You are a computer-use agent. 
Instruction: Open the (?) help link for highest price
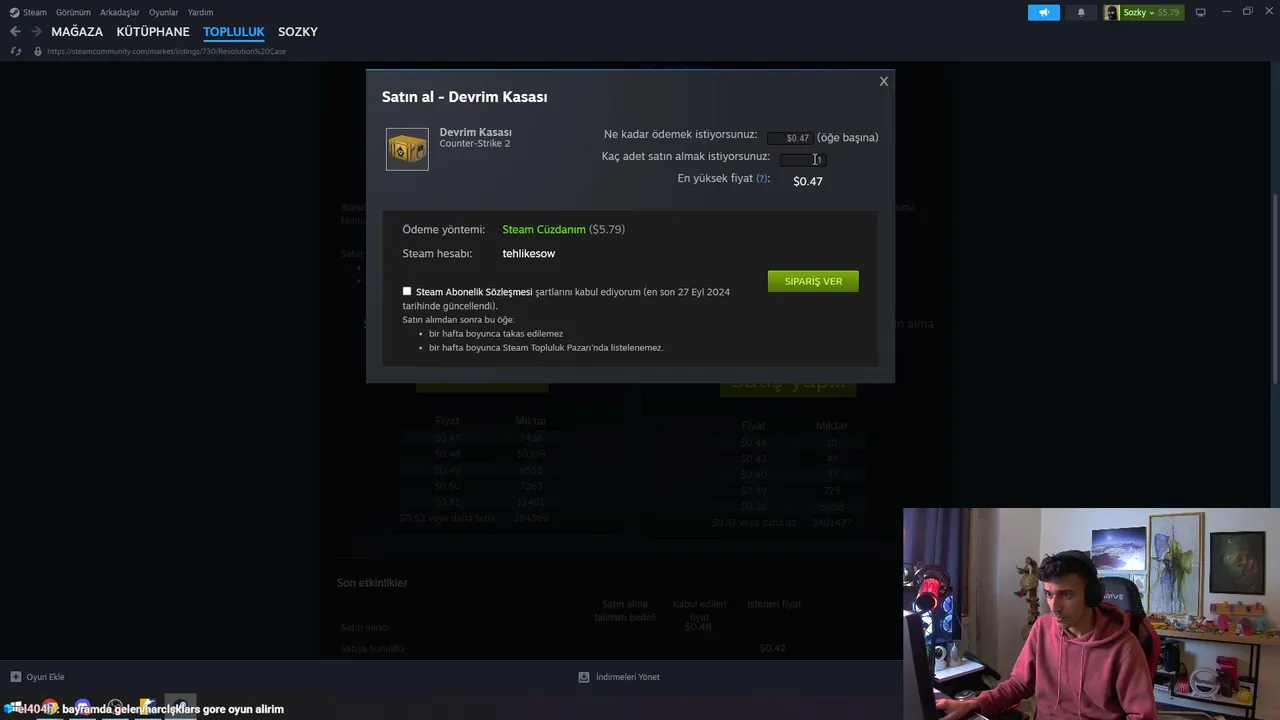click(x=762, y=179)
